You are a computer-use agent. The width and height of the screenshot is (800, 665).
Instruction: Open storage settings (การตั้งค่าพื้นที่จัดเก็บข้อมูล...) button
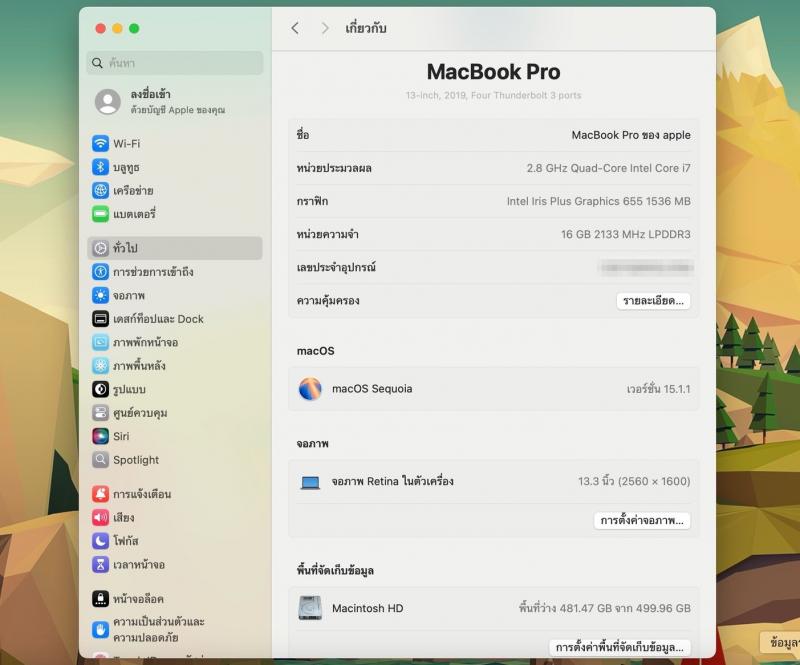pos(619,647)
